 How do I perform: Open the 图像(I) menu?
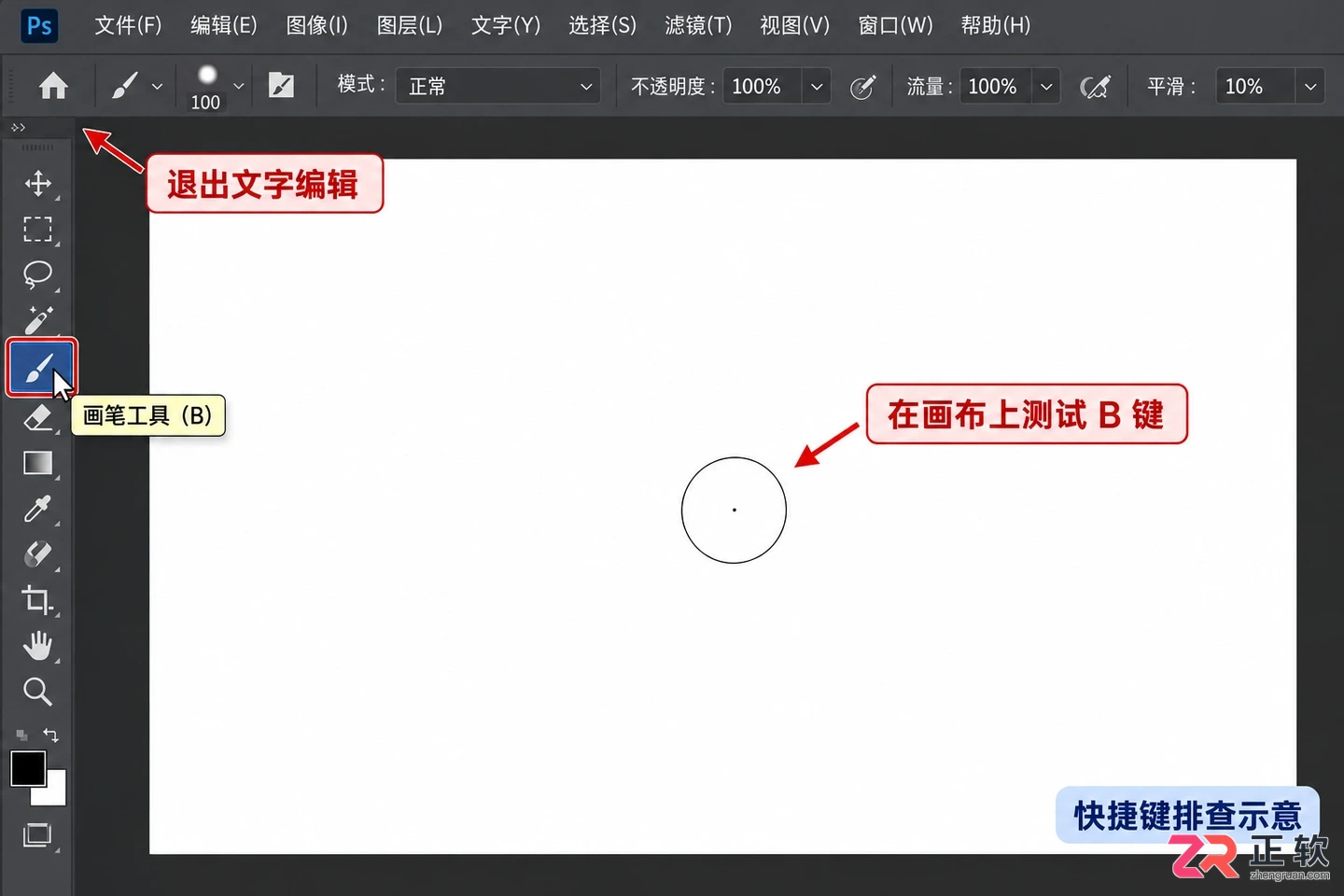coord(317,25)
